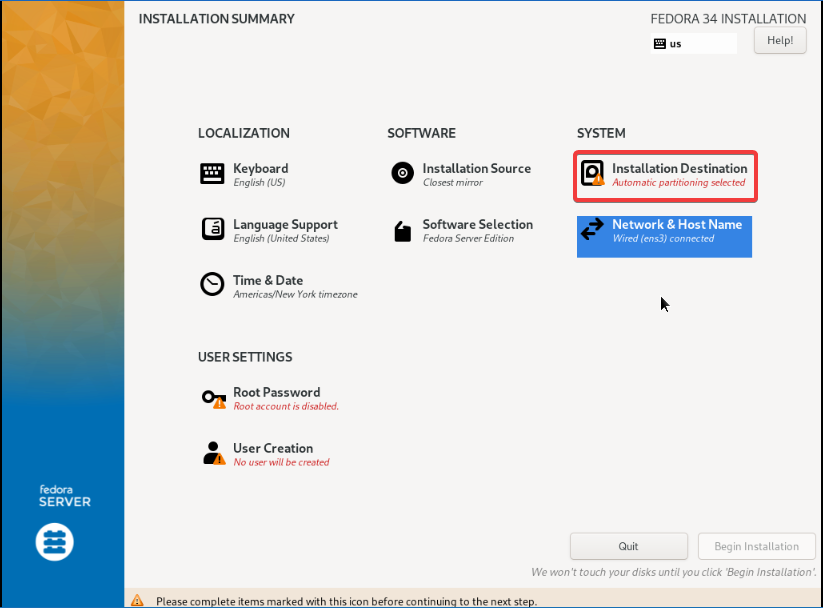The width and height of the screenshot is (823, 608).
Task: Click Begin Installation button
Action: coord(756,546)
